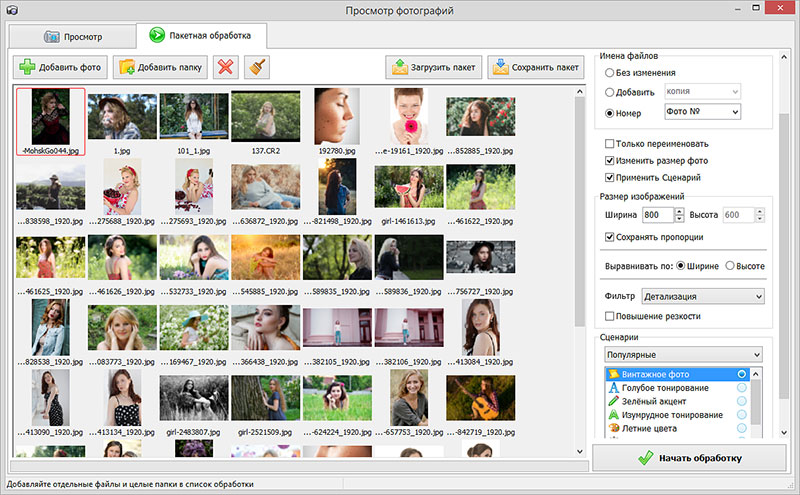Viewport: 800px width, 495px height.
Task: Select Зелёный акцент radio circle
Action: tap(742, 401)
